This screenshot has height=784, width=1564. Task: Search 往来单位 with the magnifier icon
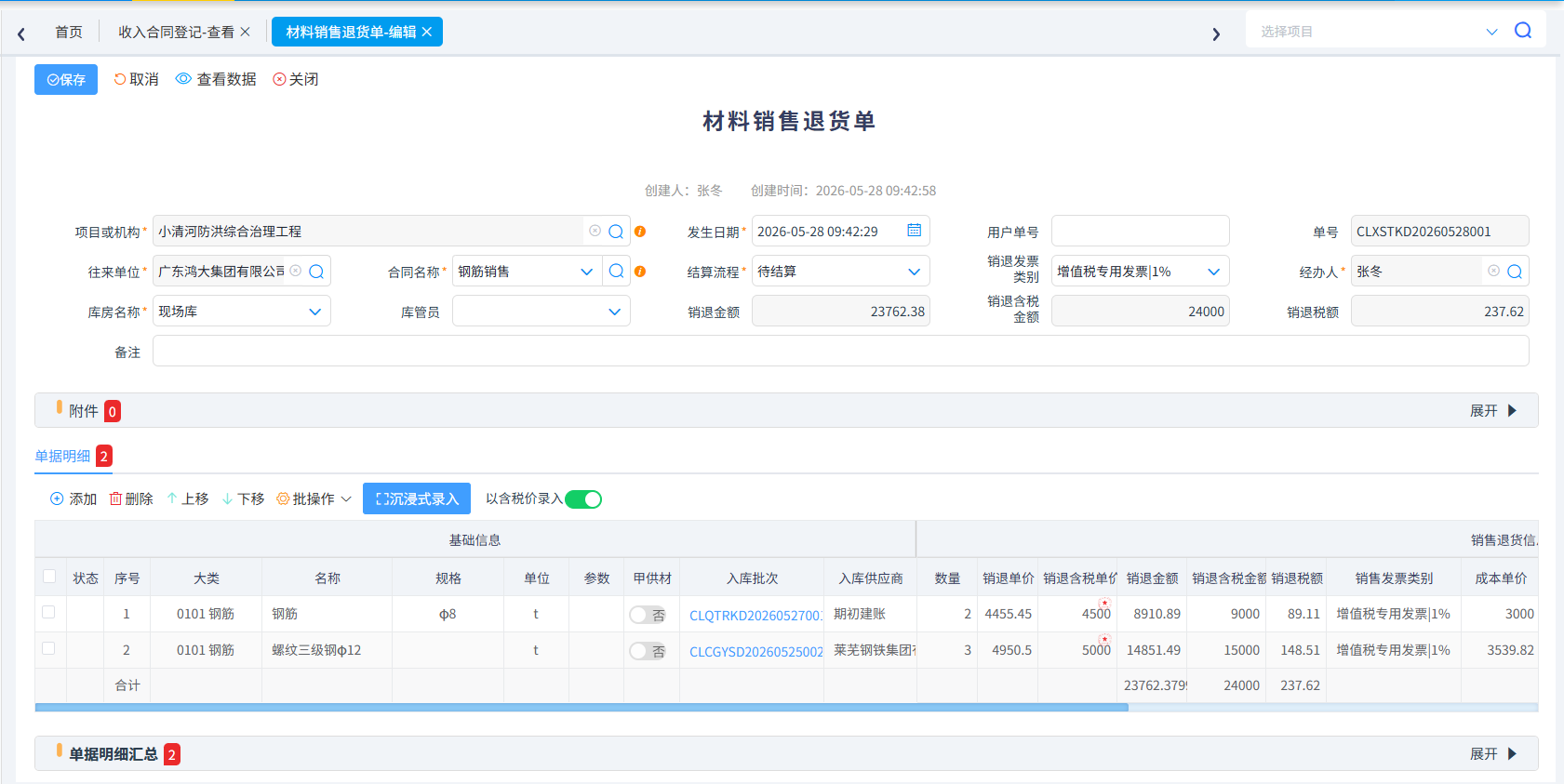click(x=316, y=272)
